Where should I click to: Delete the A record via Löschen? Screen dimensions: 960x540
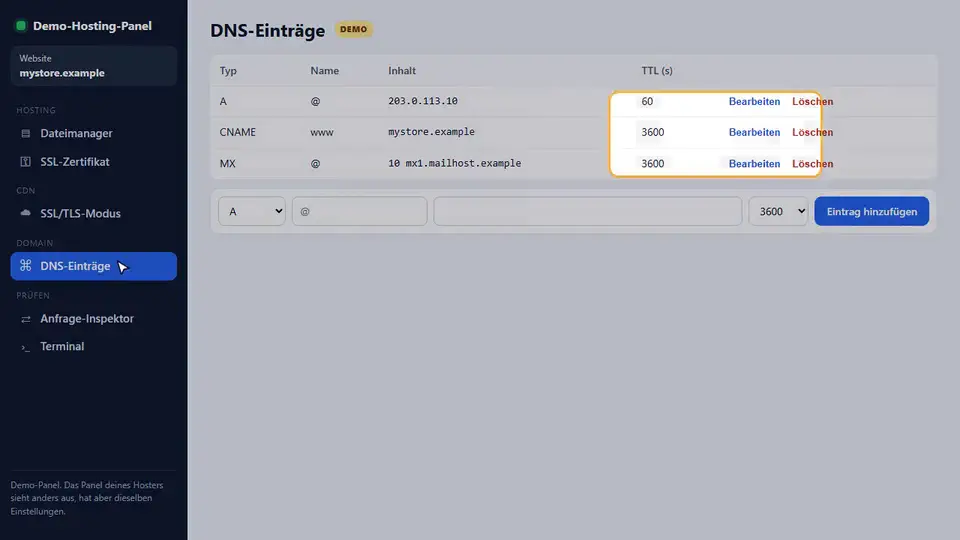(812, 102)
